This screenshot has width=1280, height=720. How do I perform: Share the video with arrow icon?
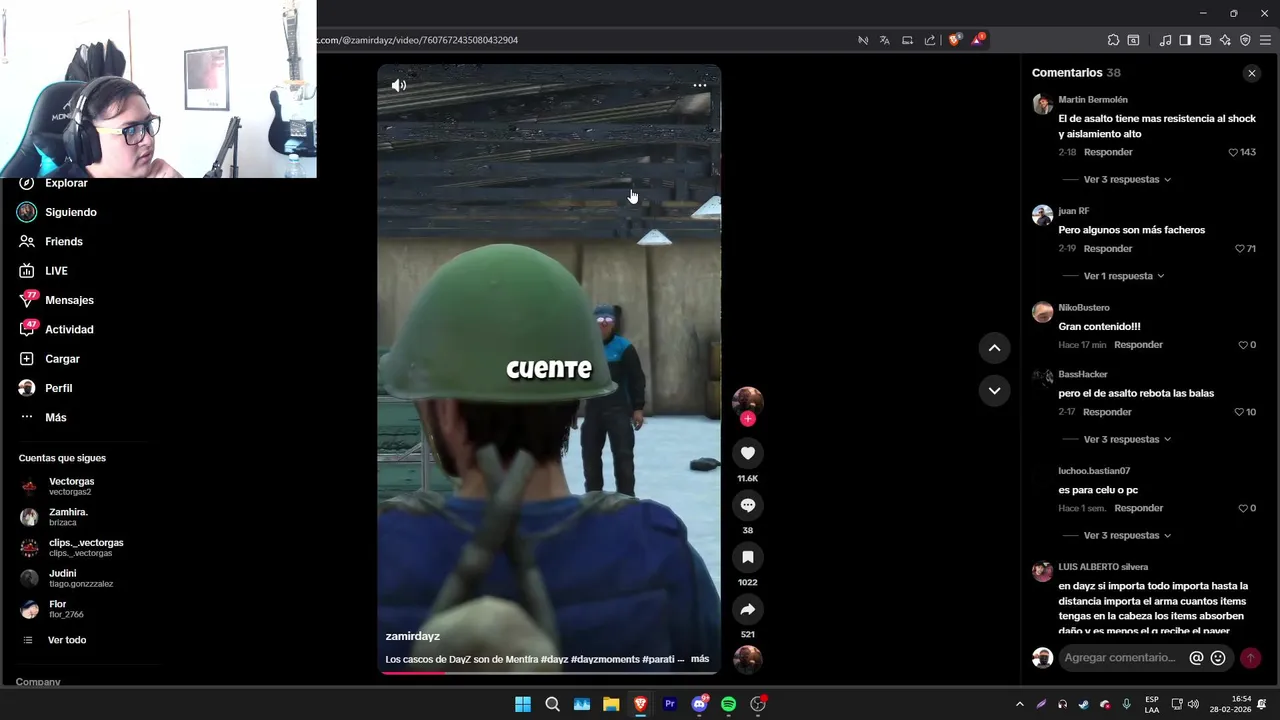(748, 609)
